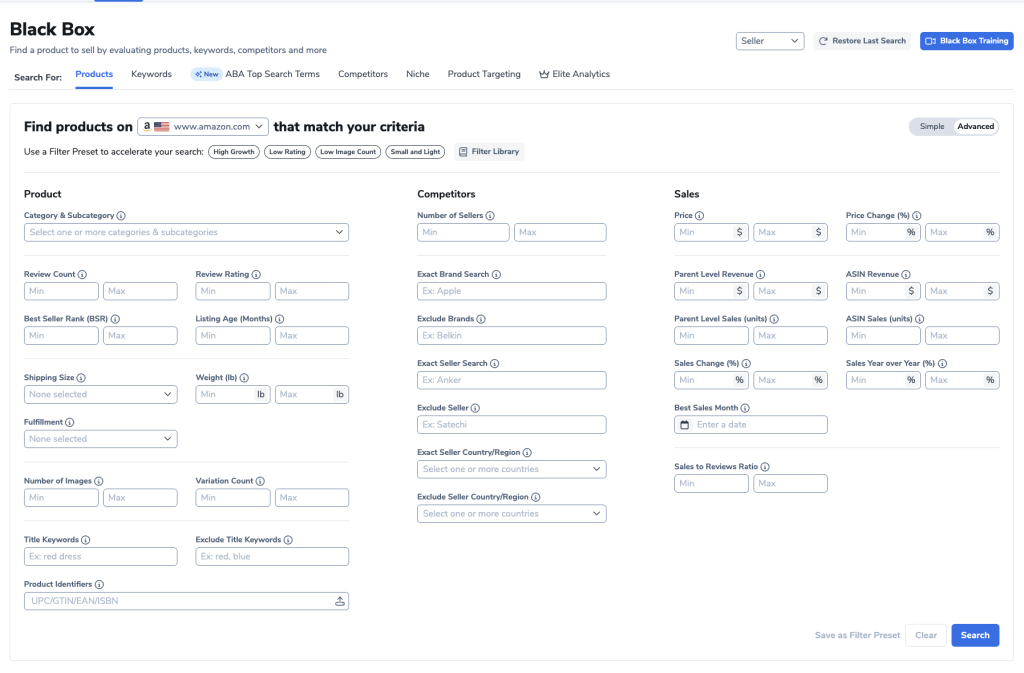Click the info icon next to Parent Level Revenue
The height and width of the screenshot is (673, 1024).
pos(761,274)
